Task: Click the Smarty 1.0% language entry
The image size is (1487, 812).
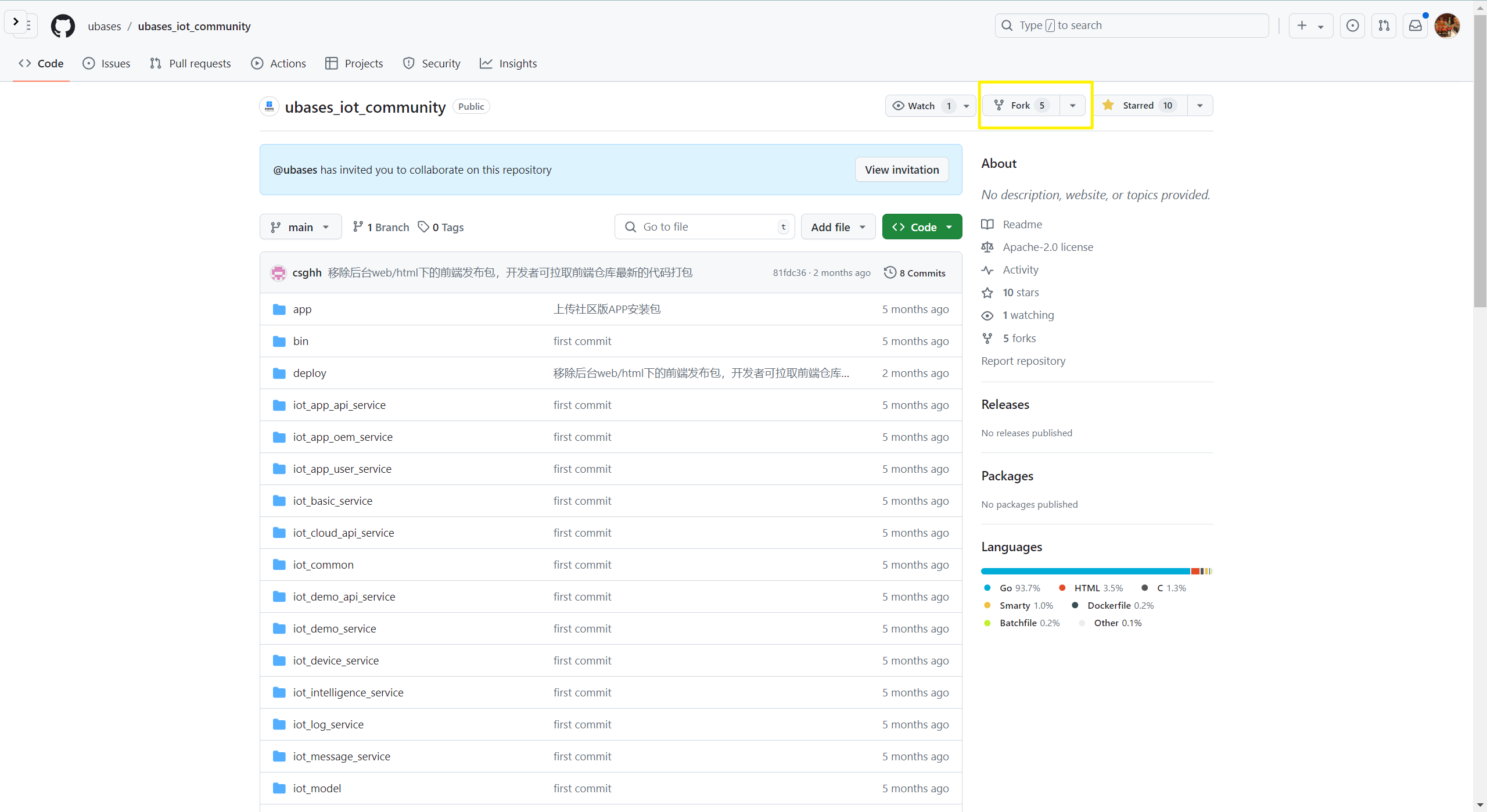Action: 1018,605
